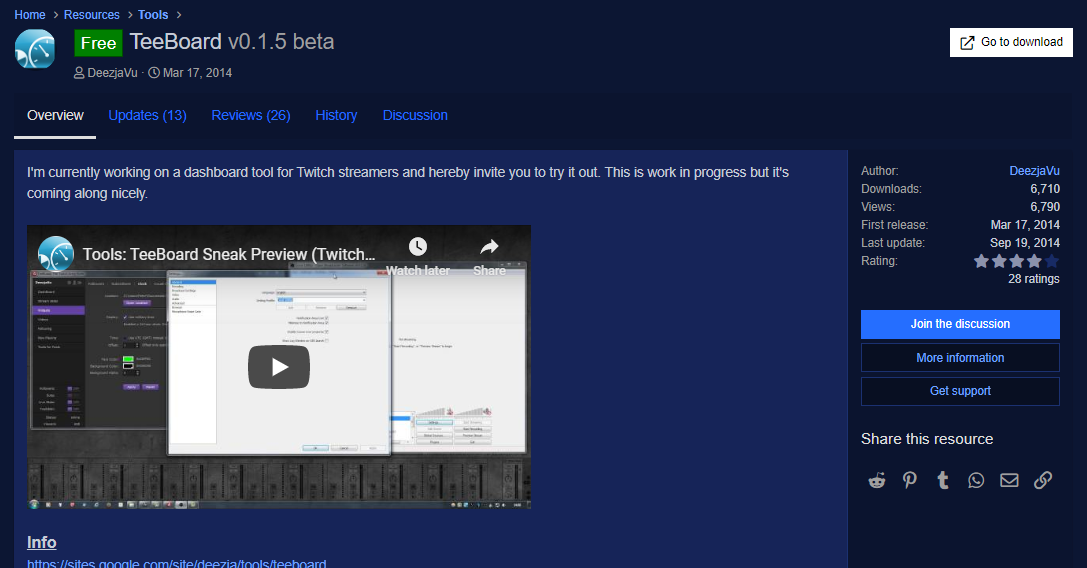Open the Overview tab
Screen dimensions: 1087x568
[55, 116]
